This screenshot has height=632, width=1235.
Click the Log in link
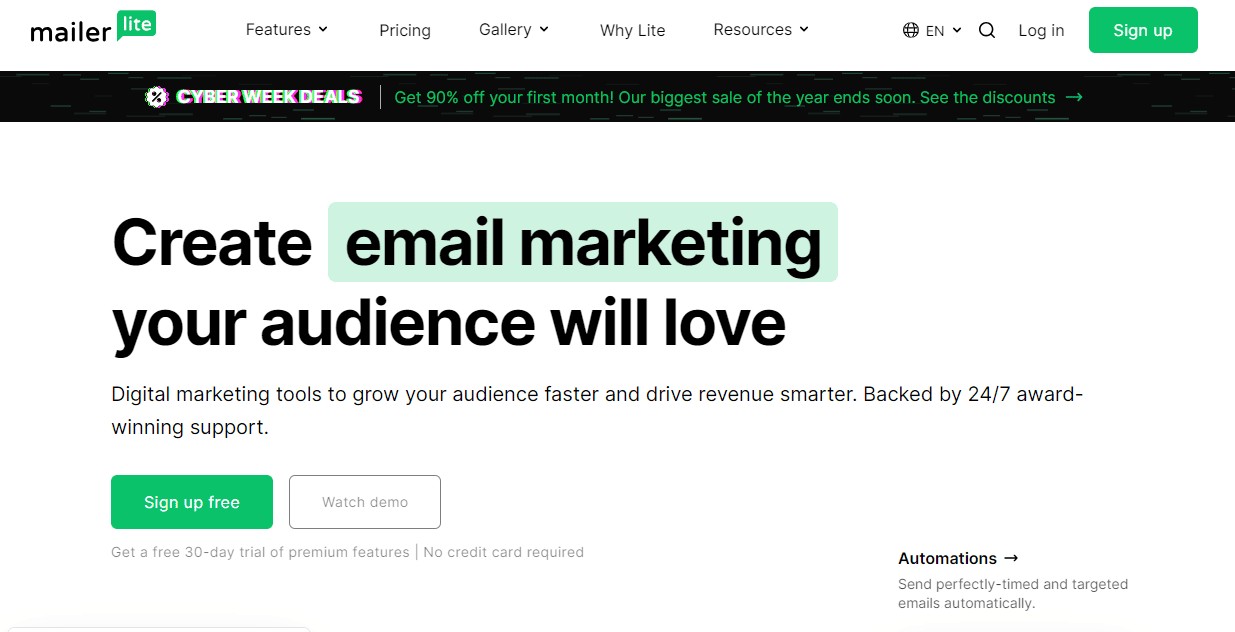point(1041,30)
